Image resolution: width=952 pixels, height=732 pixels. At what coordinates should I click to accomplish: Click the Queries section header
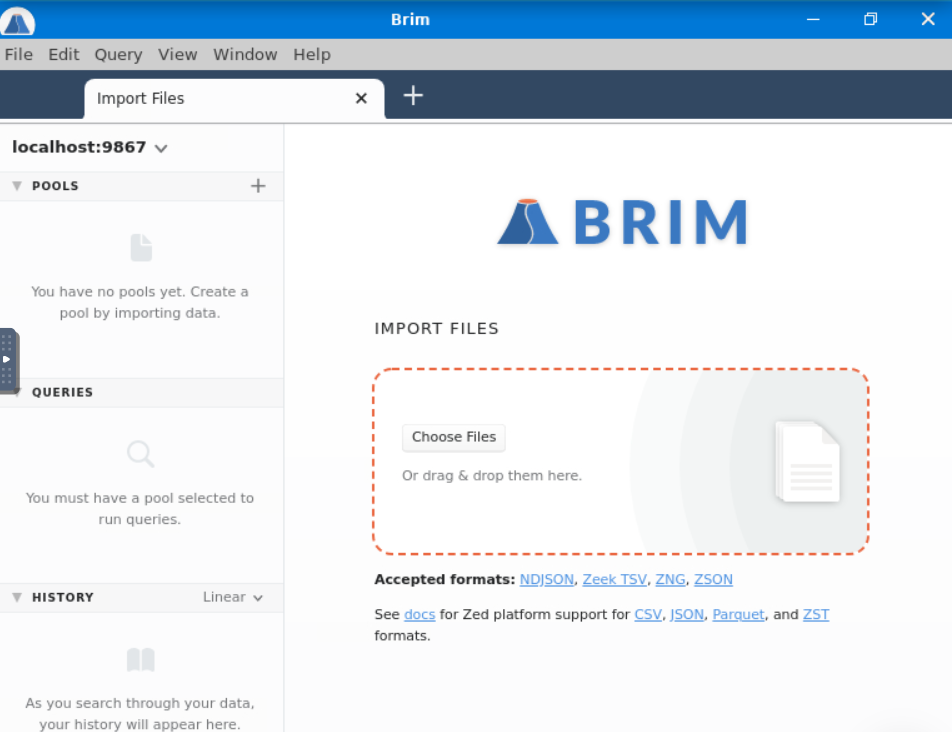coord(141,392)
